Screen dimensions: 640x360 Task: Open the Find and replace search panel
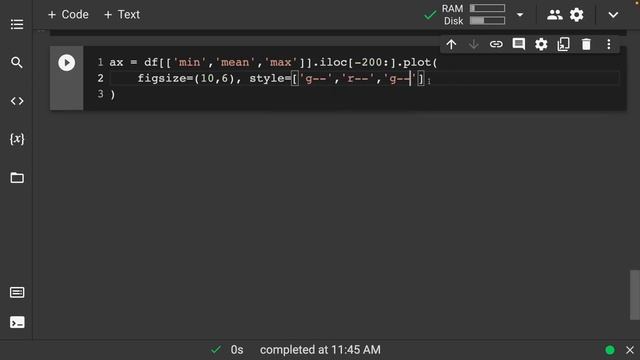click(17, 62)
